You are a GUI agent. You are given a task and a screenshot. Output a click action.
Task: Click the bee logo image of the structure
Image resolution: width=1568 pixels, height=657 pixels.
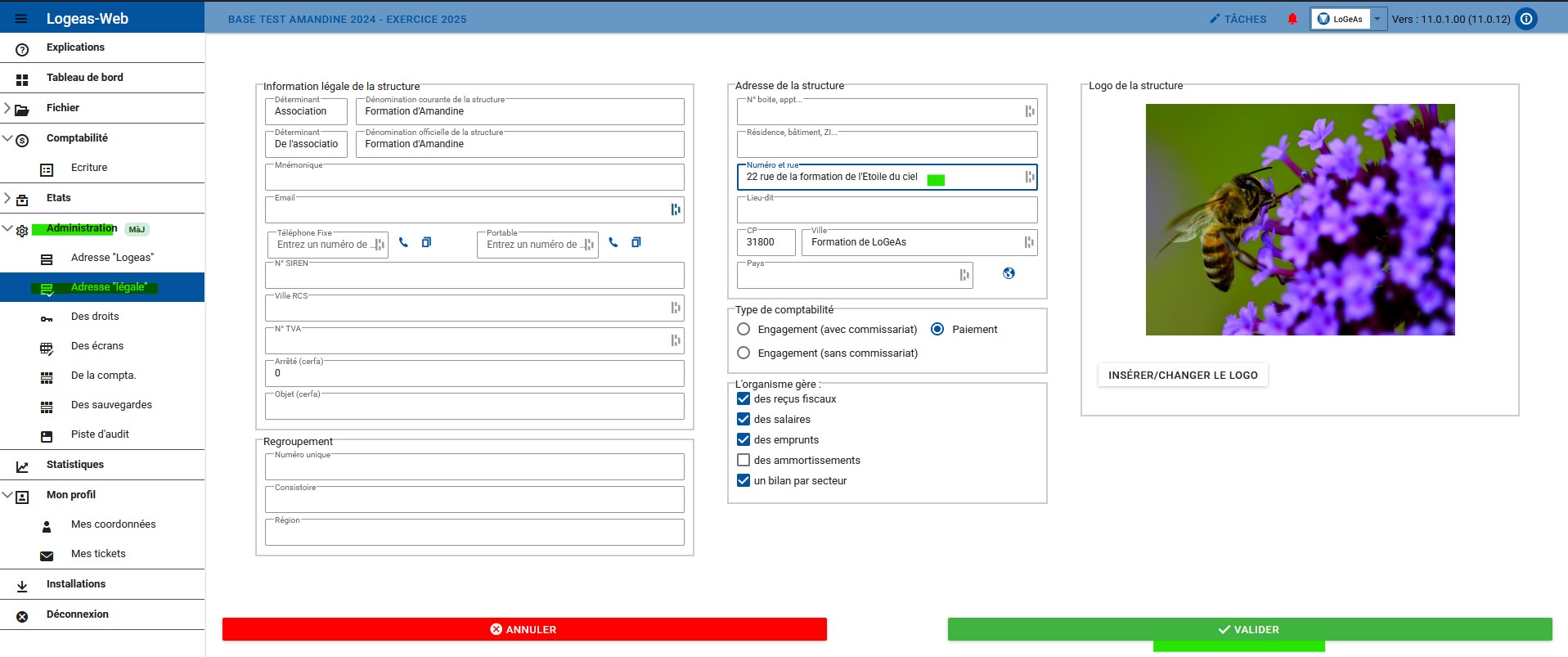(1300, 219)
